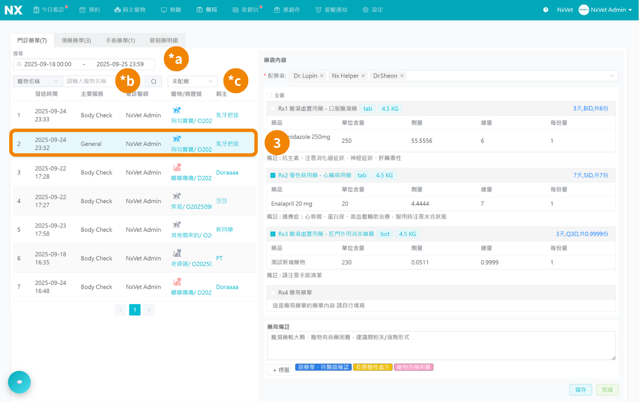Remove Dr. Lupin tag with its x
The image size is (640, 403).
322,76
